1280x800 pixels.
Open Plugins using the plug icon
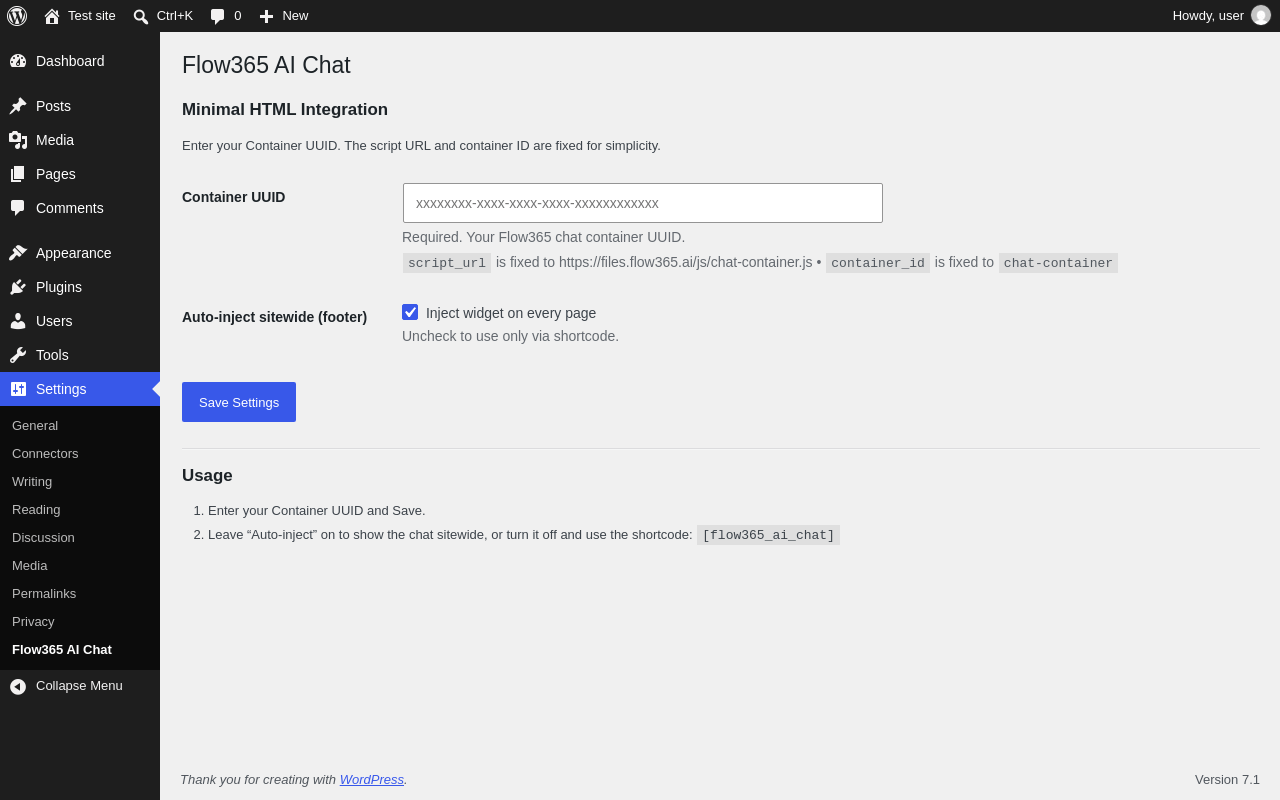tap(18, 287)
